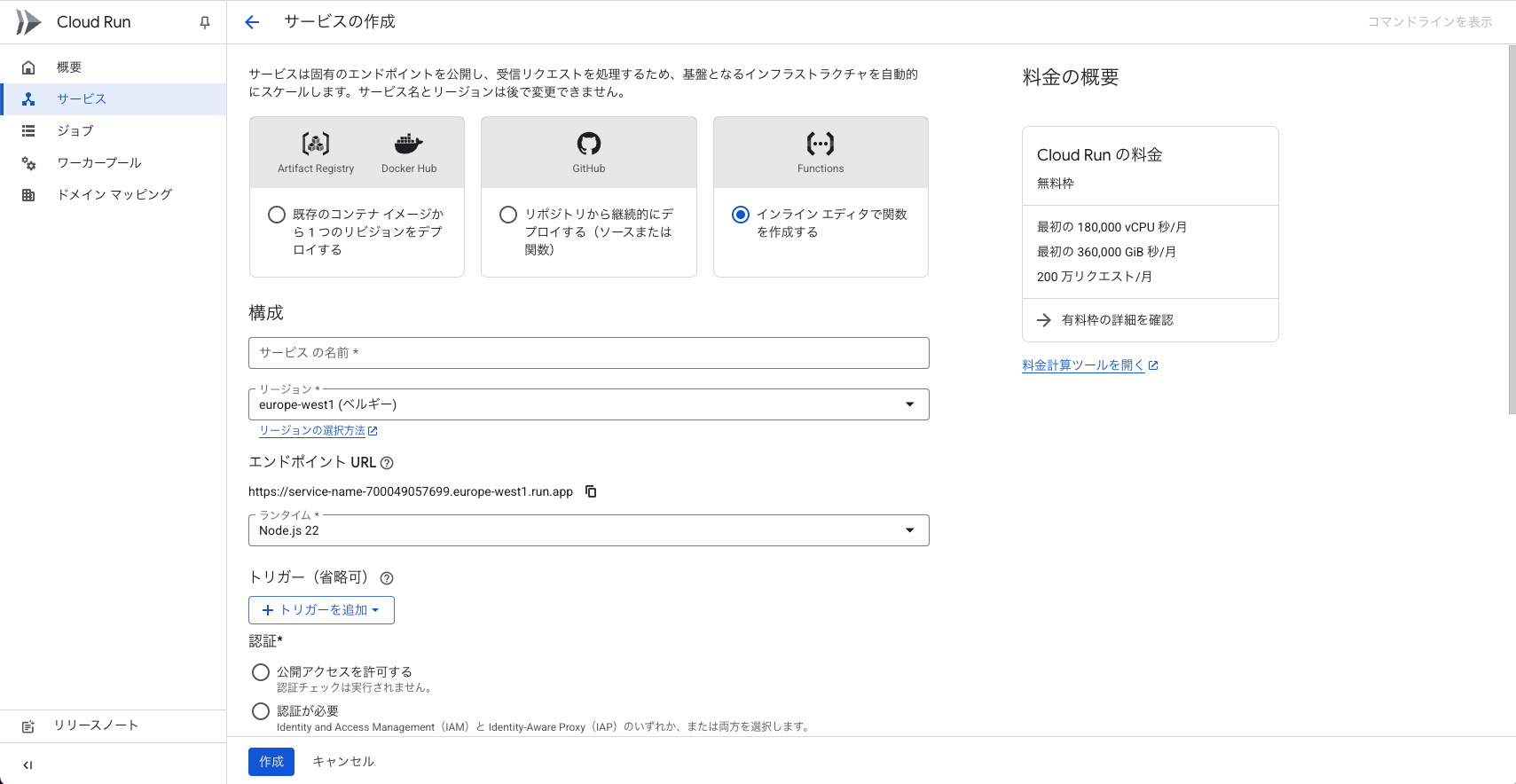
Task: Select インライン エディタで関数を作成する option
Action: click(741, 215)
